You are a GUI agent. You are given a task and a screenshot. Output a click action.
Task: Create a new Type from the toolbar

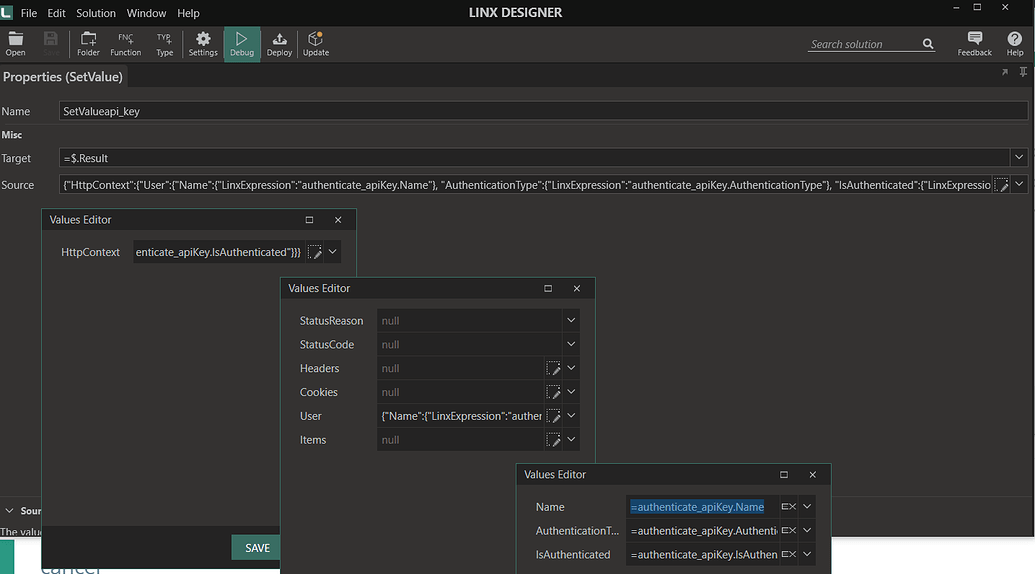164,44
